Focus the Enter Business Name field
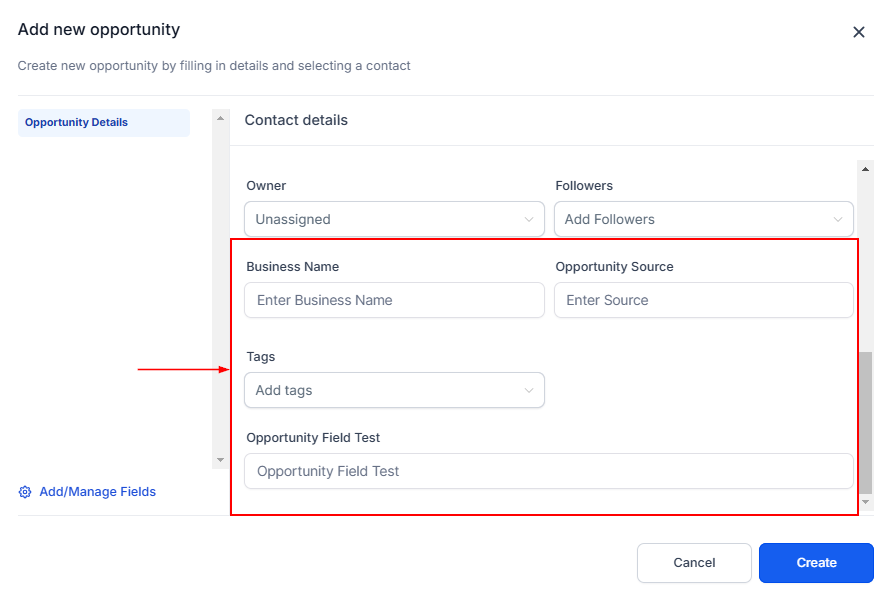893x607 pixels. point(394,300)
